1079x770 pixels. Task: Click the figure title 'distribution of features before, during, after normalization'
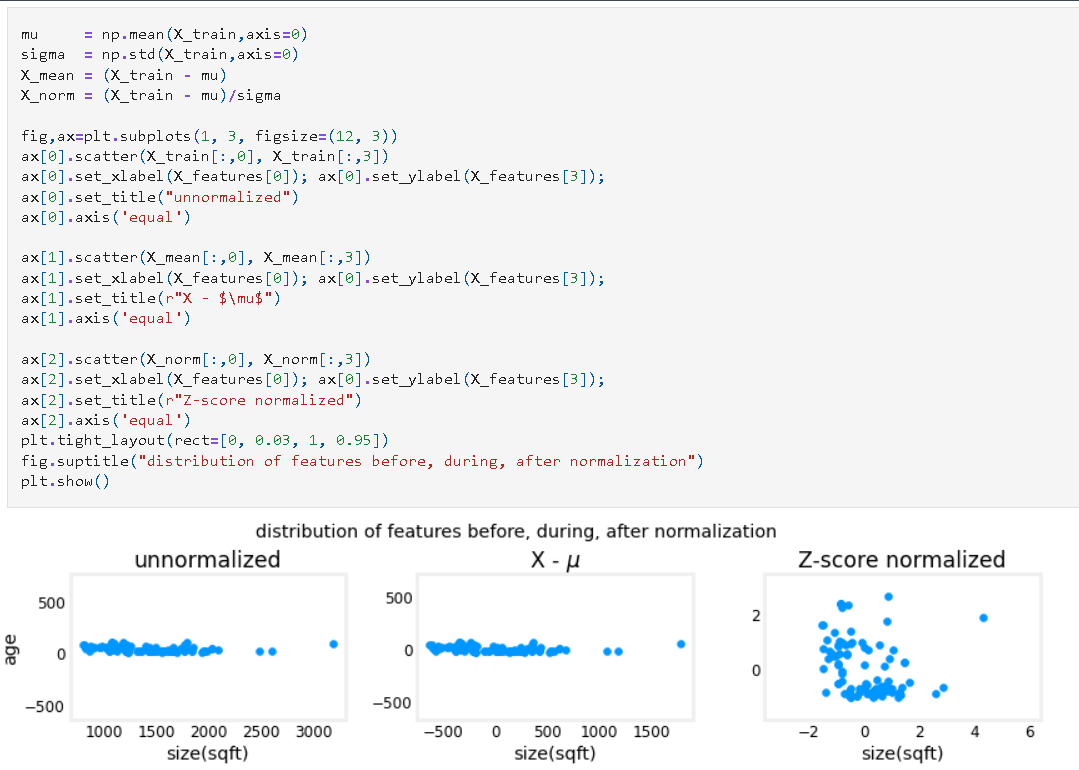click(x=515, y=531)
